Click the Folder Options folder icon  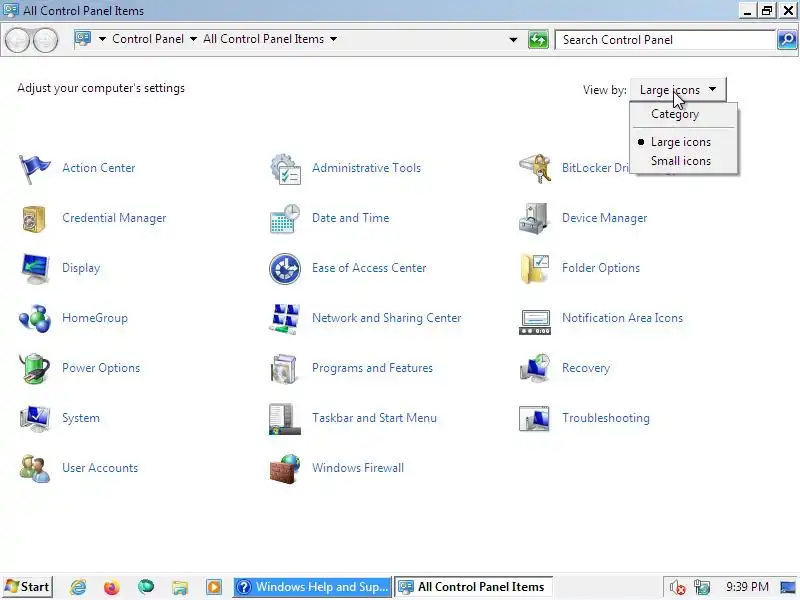pos(535,268)
